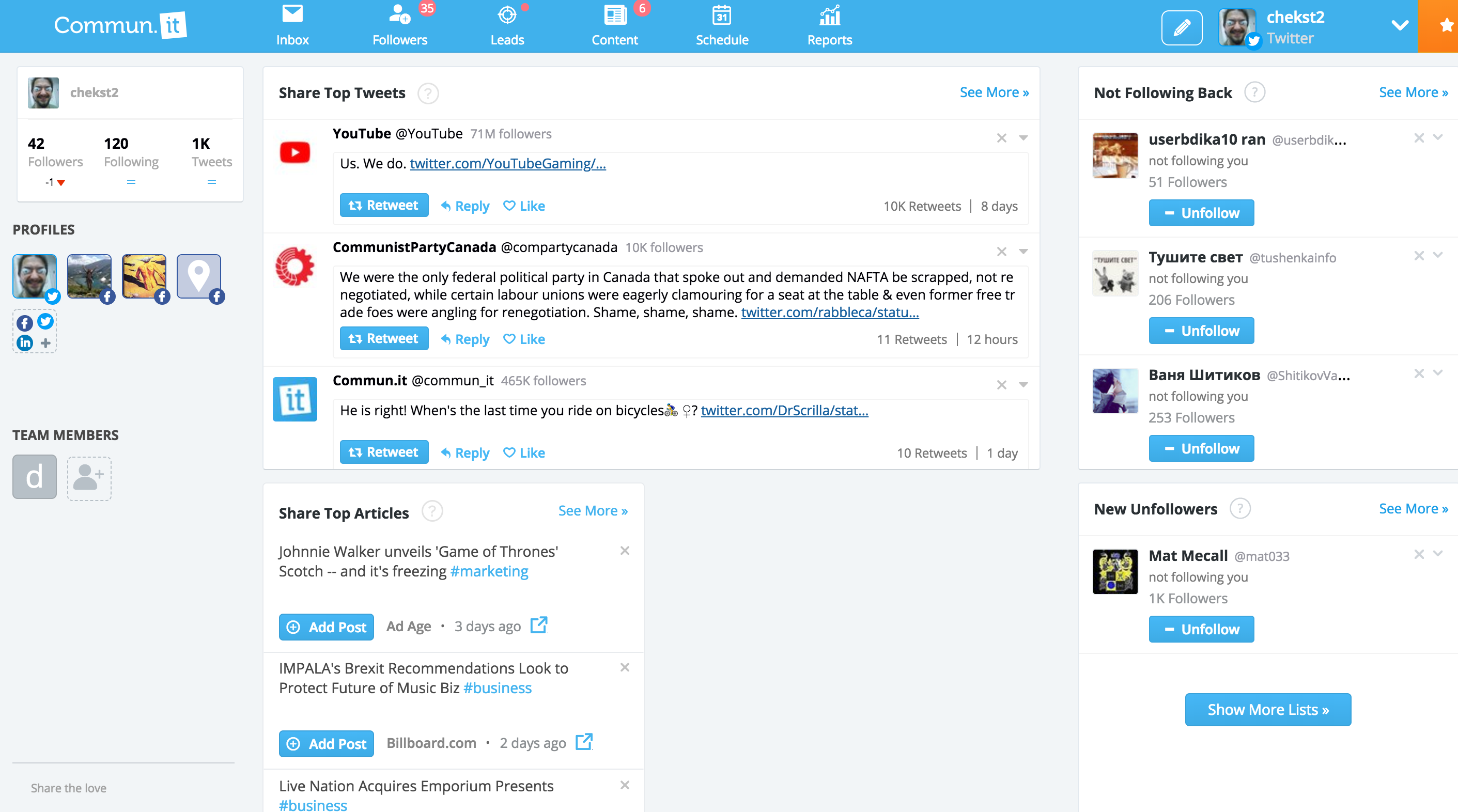See more top tweets

pos(994,92)
